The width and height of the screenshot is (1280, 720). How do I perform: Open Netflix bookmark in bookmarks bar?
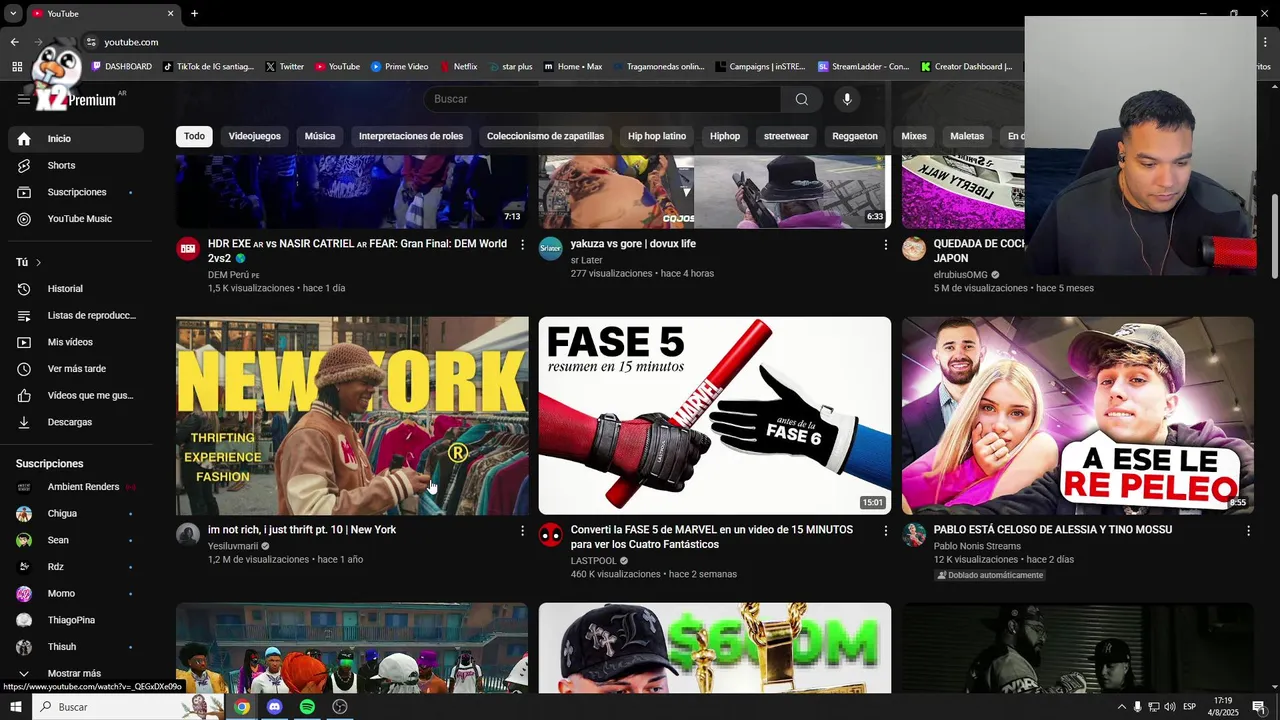click(459, 67)
